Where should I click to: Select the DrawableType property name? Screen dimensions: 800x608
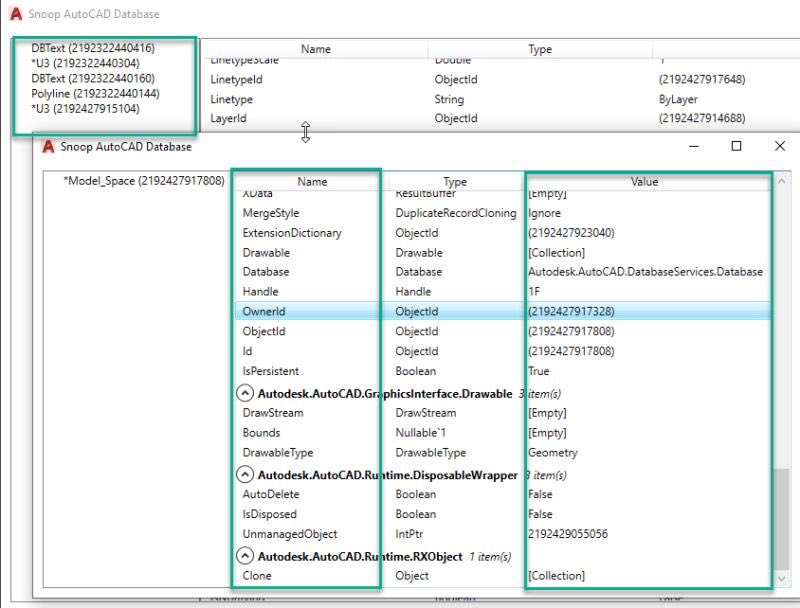pyautogui.click(x=278, y=452)
